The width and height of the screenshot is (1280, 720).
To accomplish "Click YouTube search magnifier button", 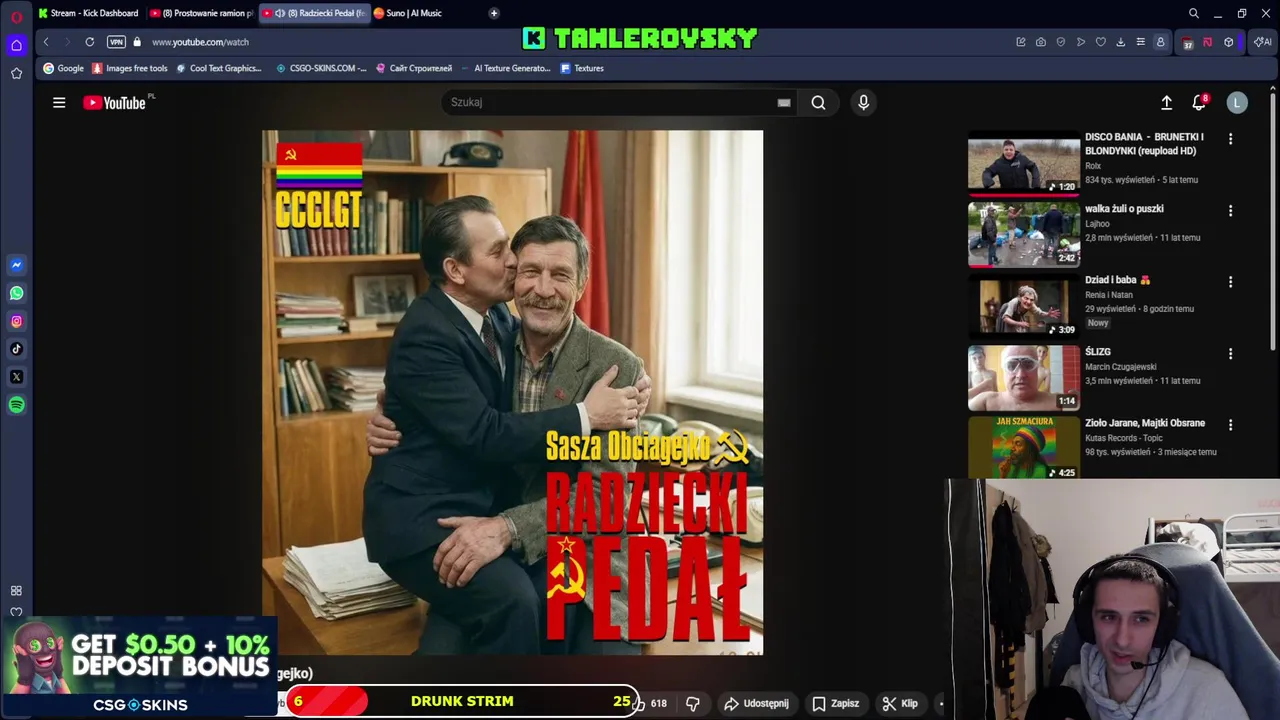I will [x=819, y=102].
